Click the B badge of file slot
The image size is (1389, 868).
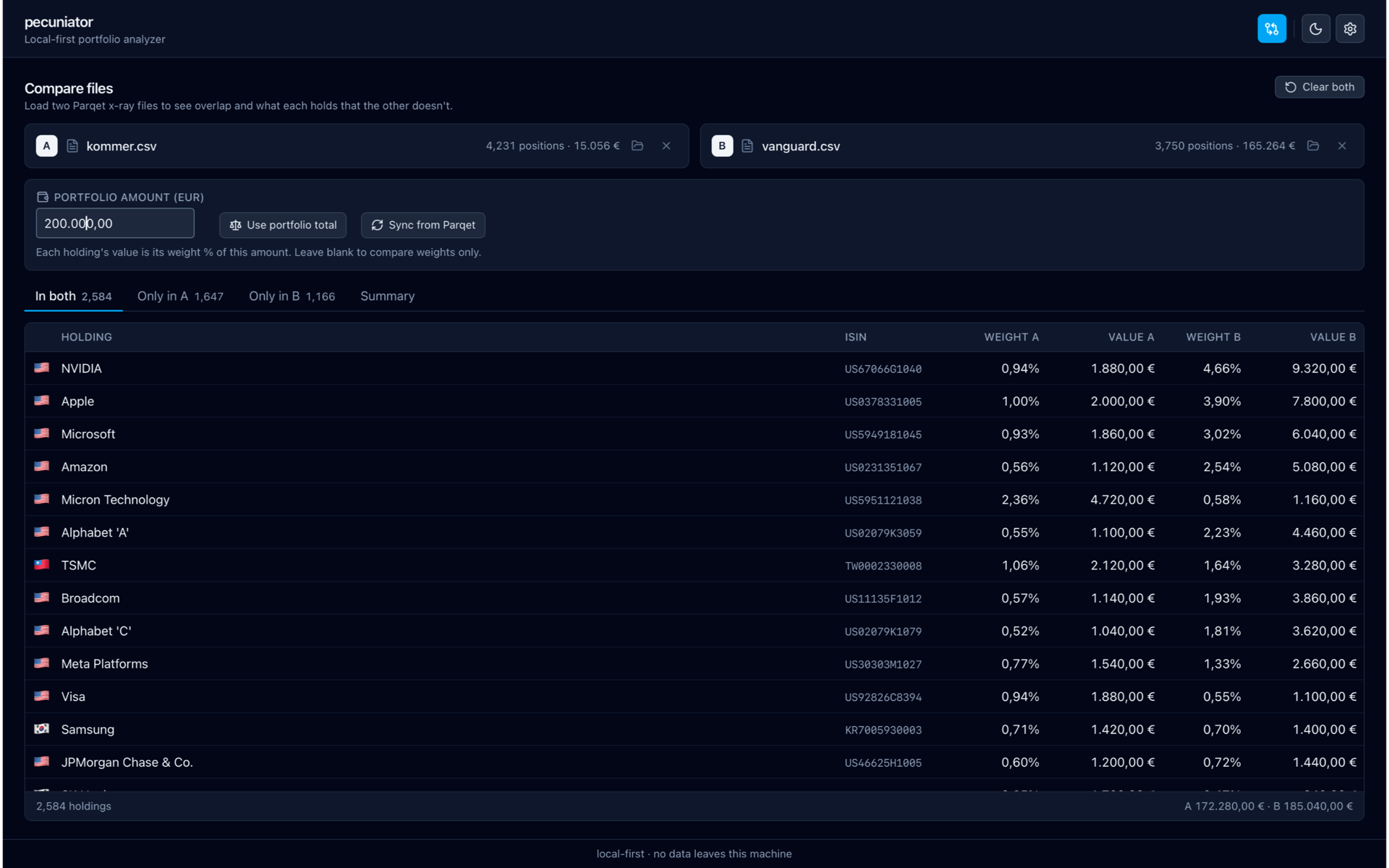point(722,145)
